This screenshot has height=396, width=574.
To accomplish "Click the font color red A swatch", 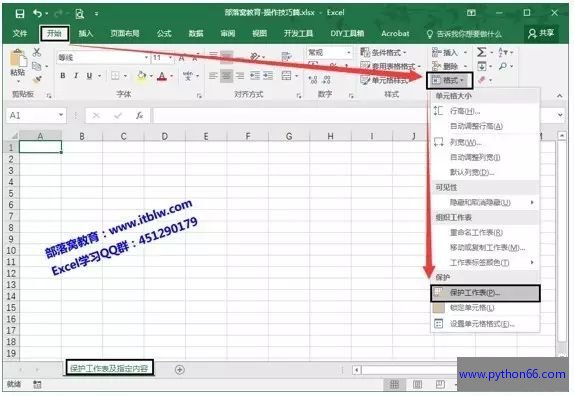I will click(x=162, y=76).
